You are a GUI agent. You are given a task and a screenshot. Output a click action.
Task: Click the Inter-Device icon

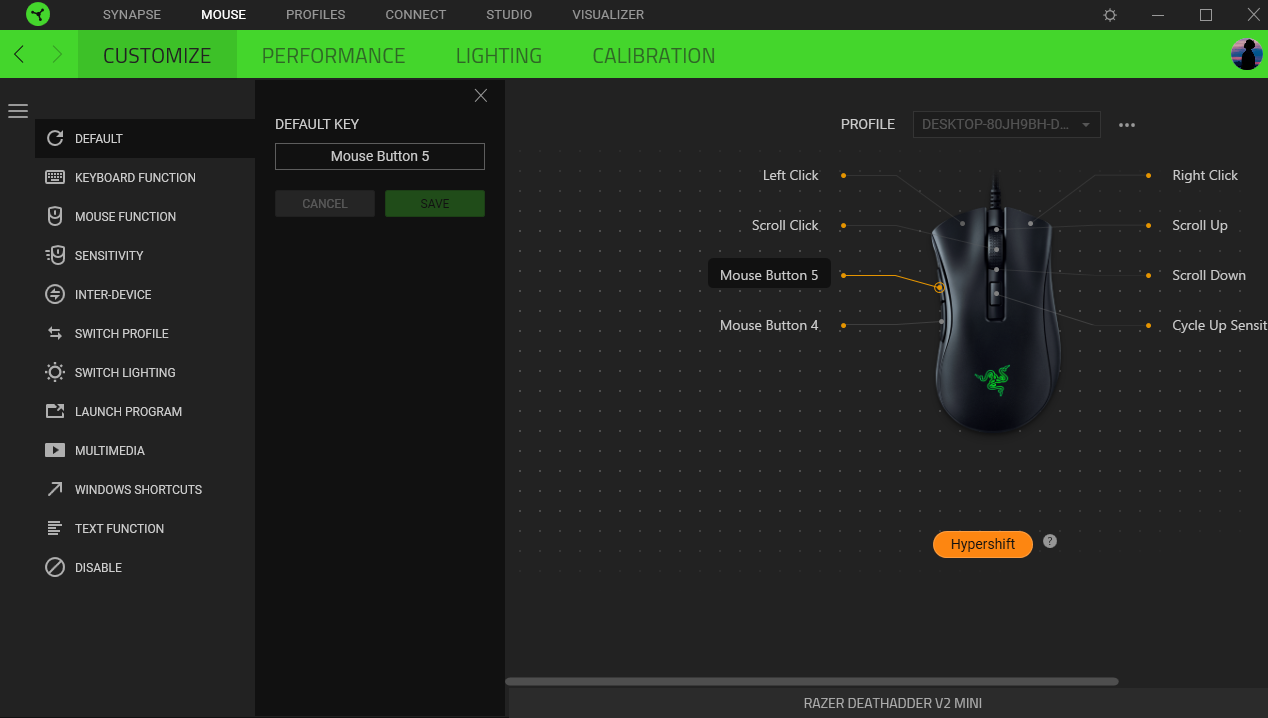[x=55, y=294]
